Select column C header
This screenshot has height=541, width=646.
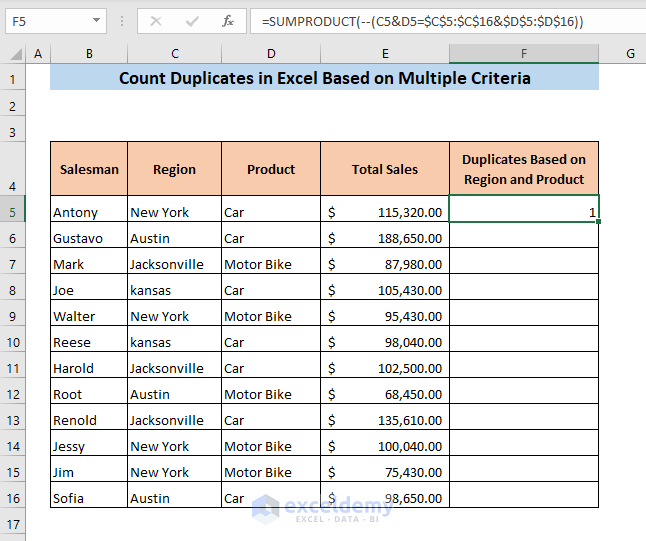174,53
